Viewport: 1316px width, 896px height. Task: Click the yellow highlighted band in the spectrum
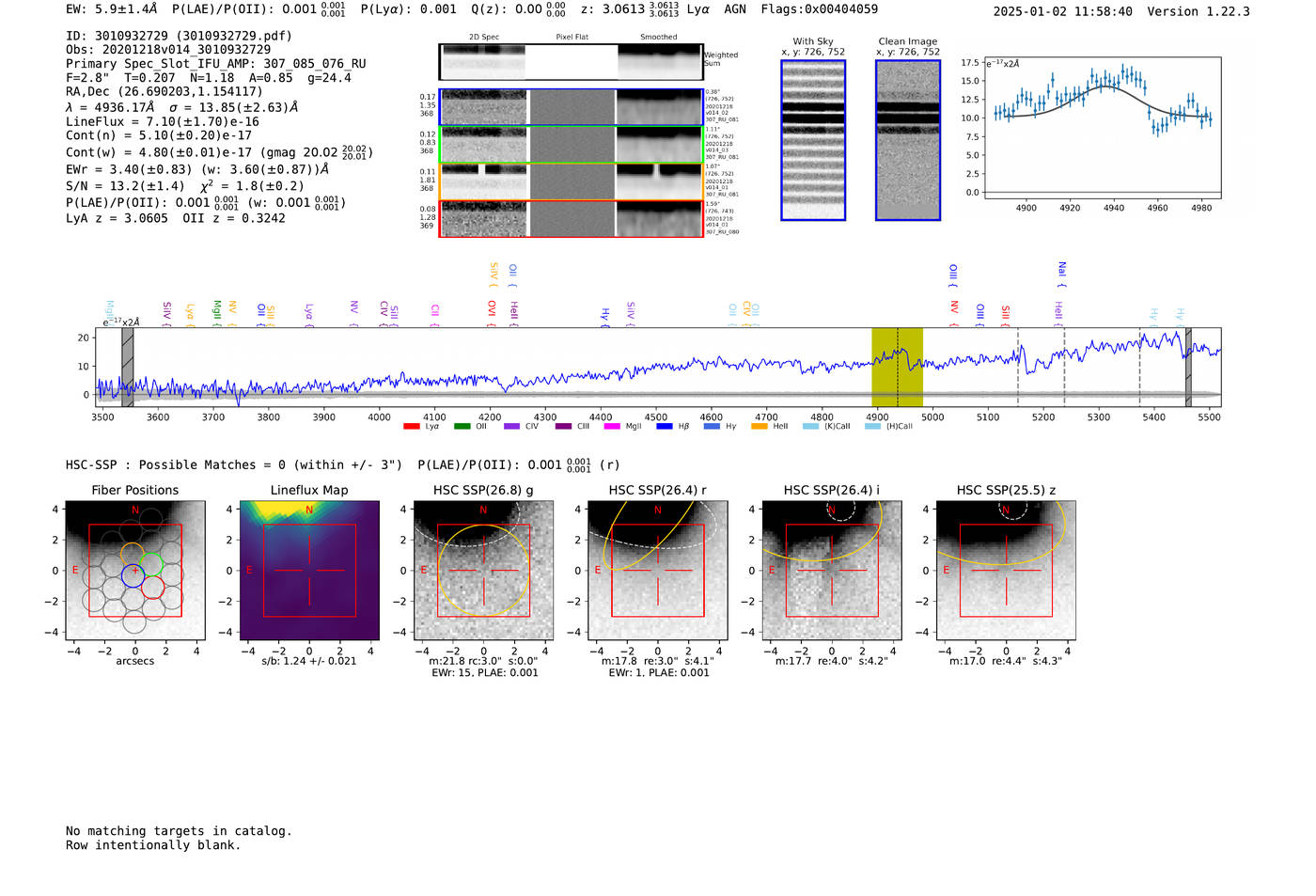pyautogui.click(x=897, y=367)
